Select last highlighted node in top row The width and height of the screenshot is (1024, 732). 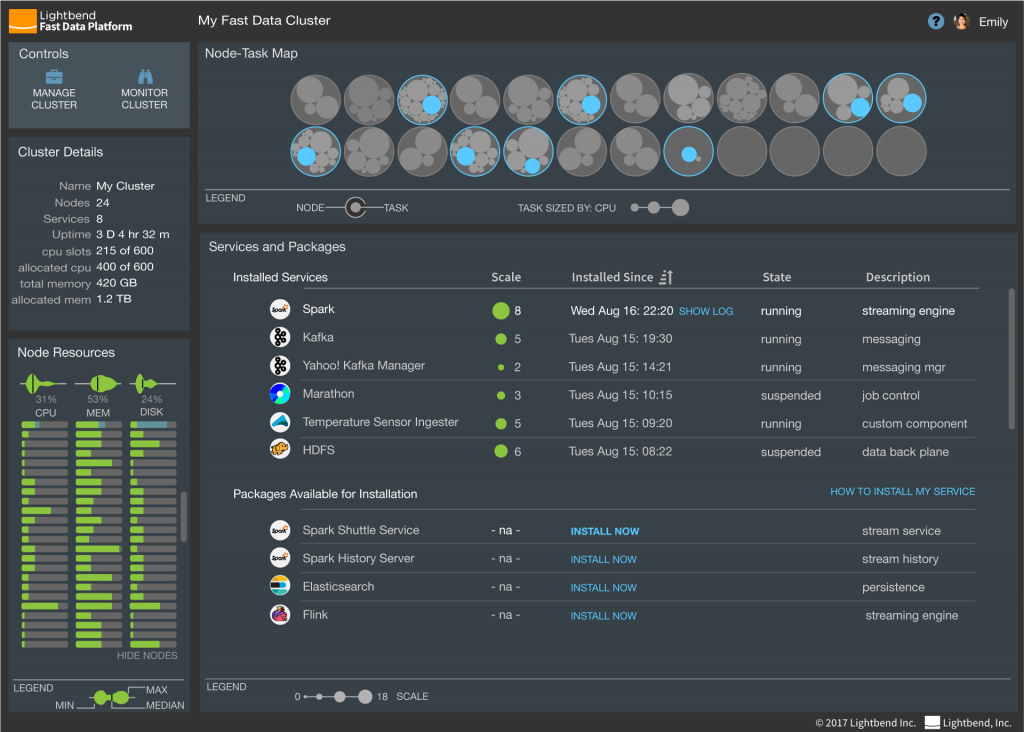901,99
